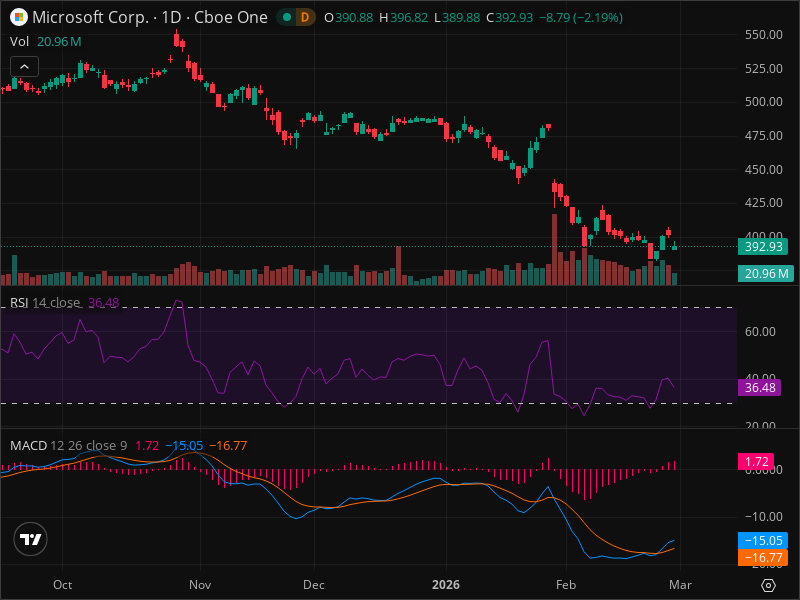Click the Feb label on time axis

(x=566, y=585)
